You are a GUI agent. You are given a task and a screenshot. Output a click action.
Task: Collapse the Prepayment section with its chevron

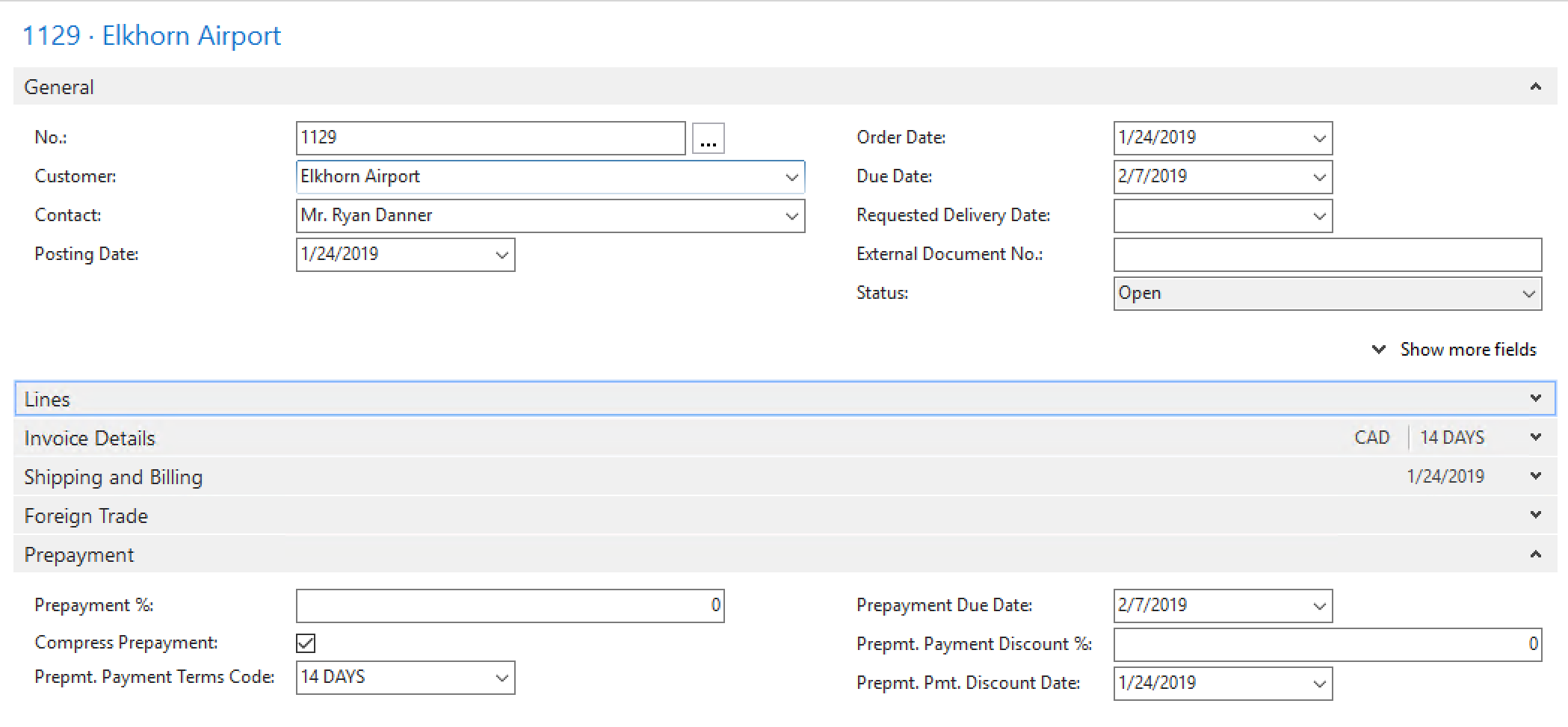pyautogui.click(x=1535, y=554)
